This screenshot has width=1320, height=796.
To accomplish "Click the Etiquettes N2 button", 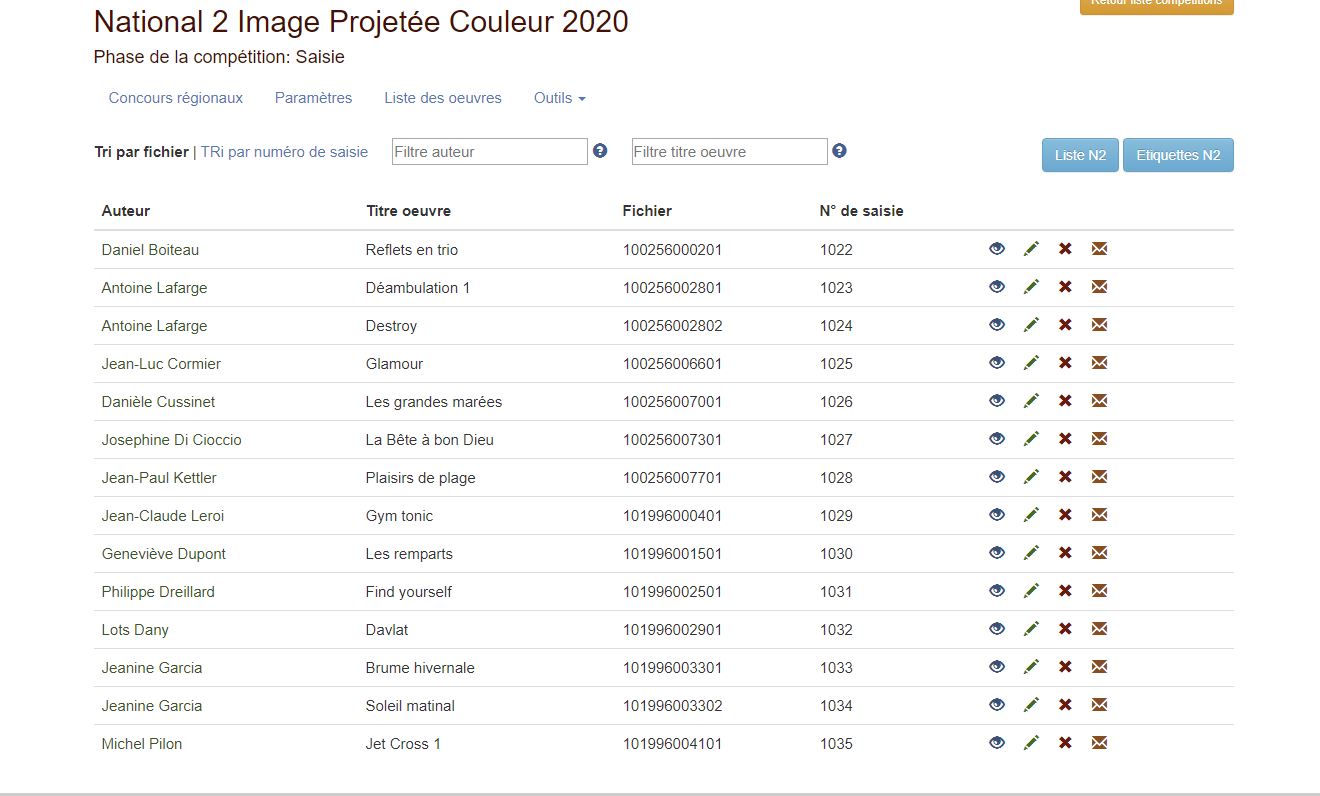I will [1178, 155].
